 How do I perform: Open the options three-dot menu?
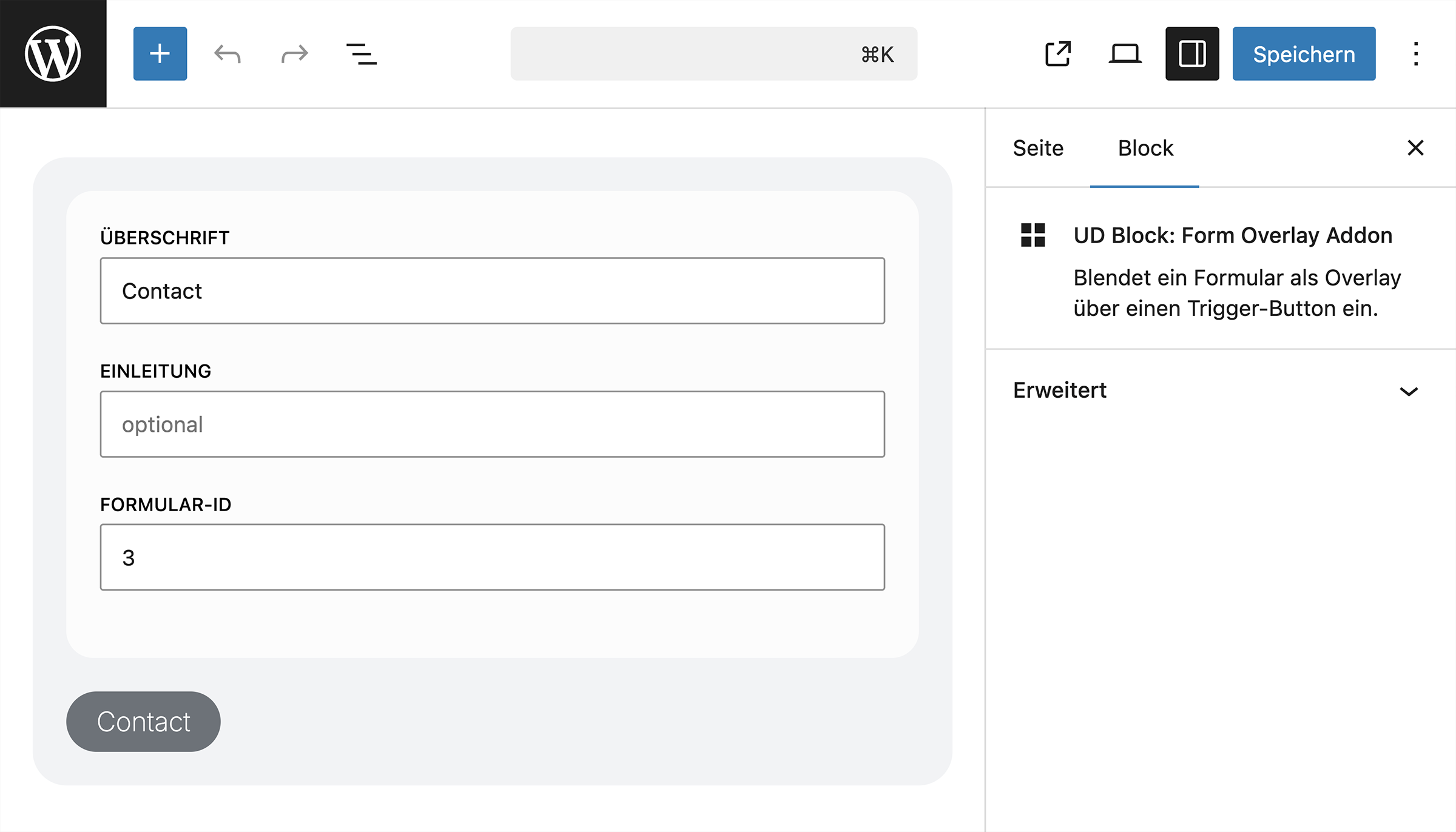pyautogui.click(x=1416, y=53)
